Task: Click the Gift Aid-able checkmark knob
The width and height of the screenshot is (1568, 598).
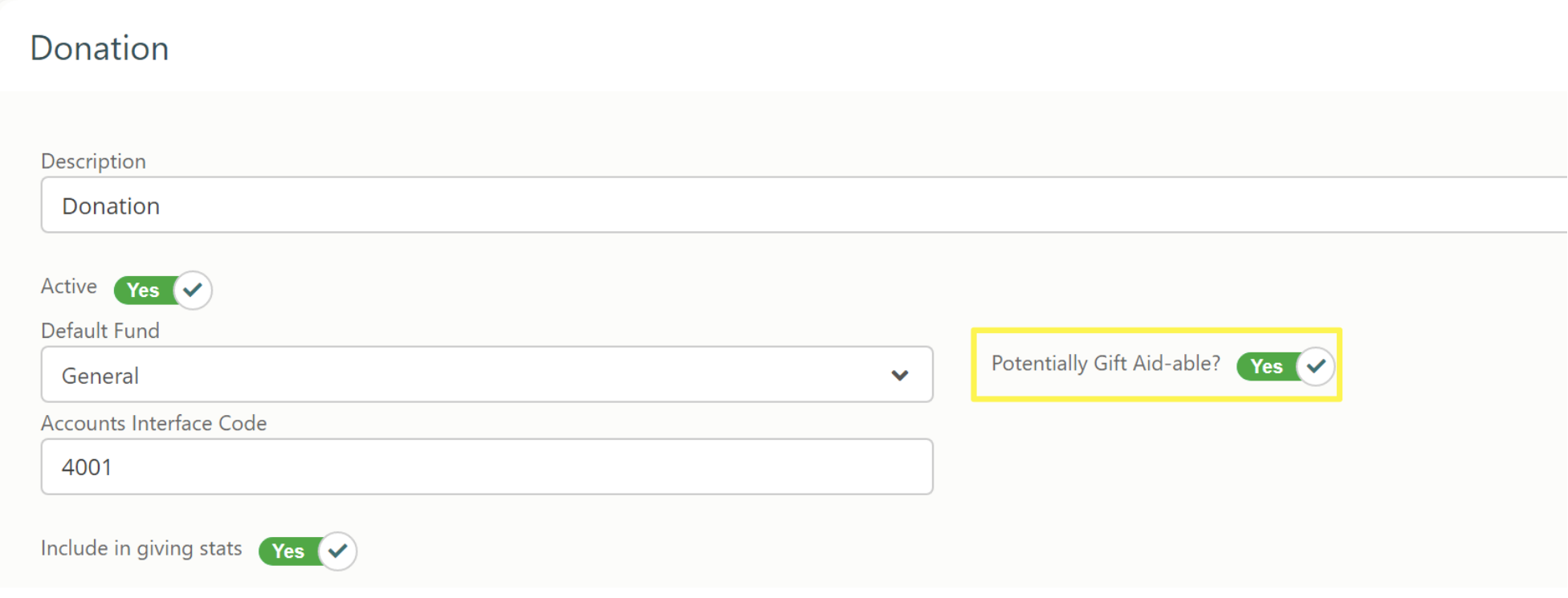Action: (x=1315, y=366)
